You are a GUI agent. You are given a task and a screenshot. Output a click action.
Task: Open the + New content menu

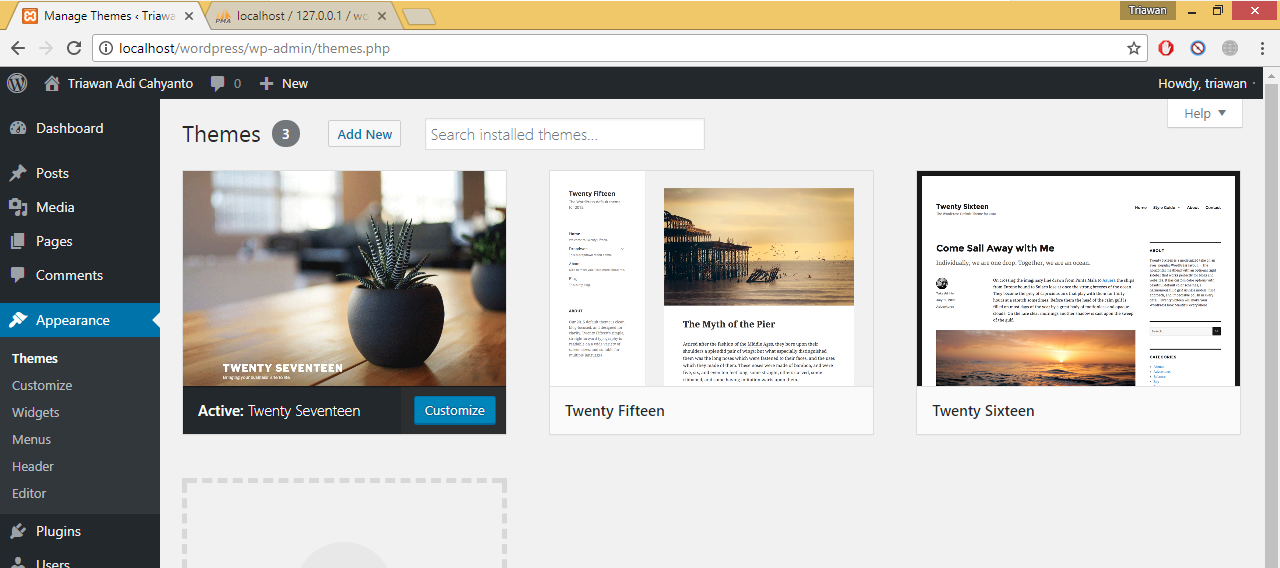[x=284, y=84]
